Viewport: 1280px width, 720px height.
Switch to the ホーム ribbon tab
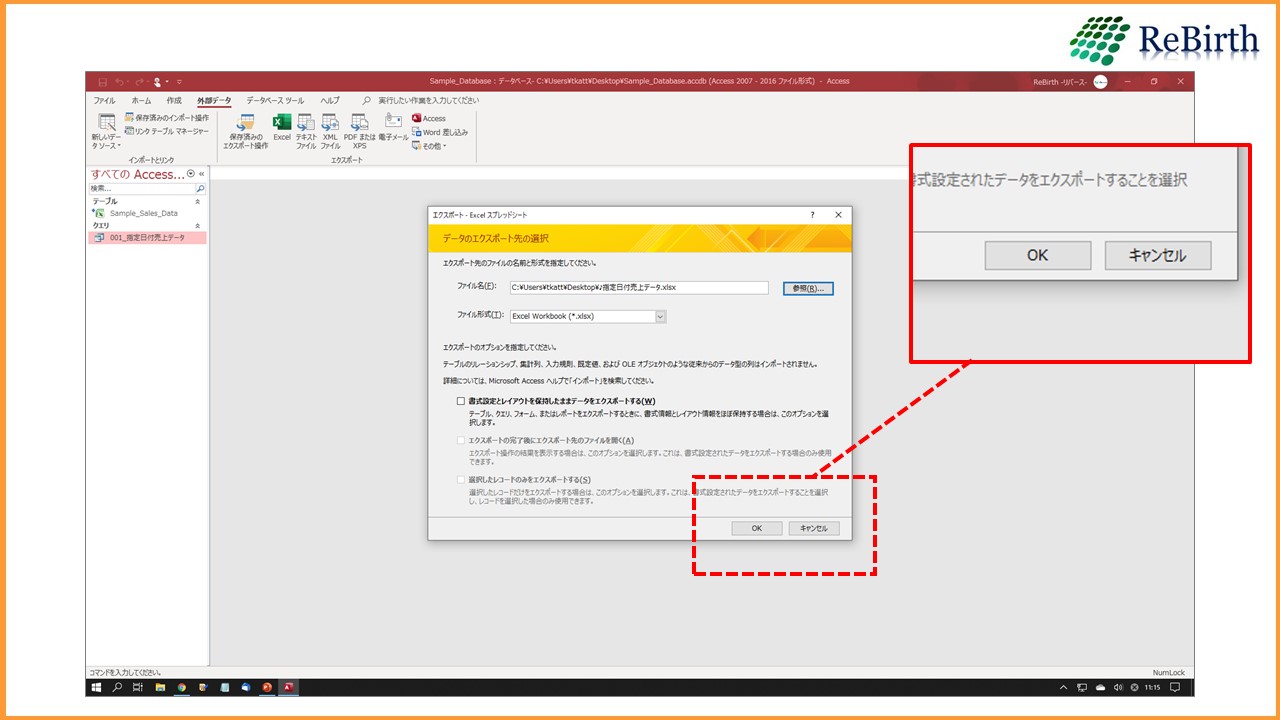(142, 100)
